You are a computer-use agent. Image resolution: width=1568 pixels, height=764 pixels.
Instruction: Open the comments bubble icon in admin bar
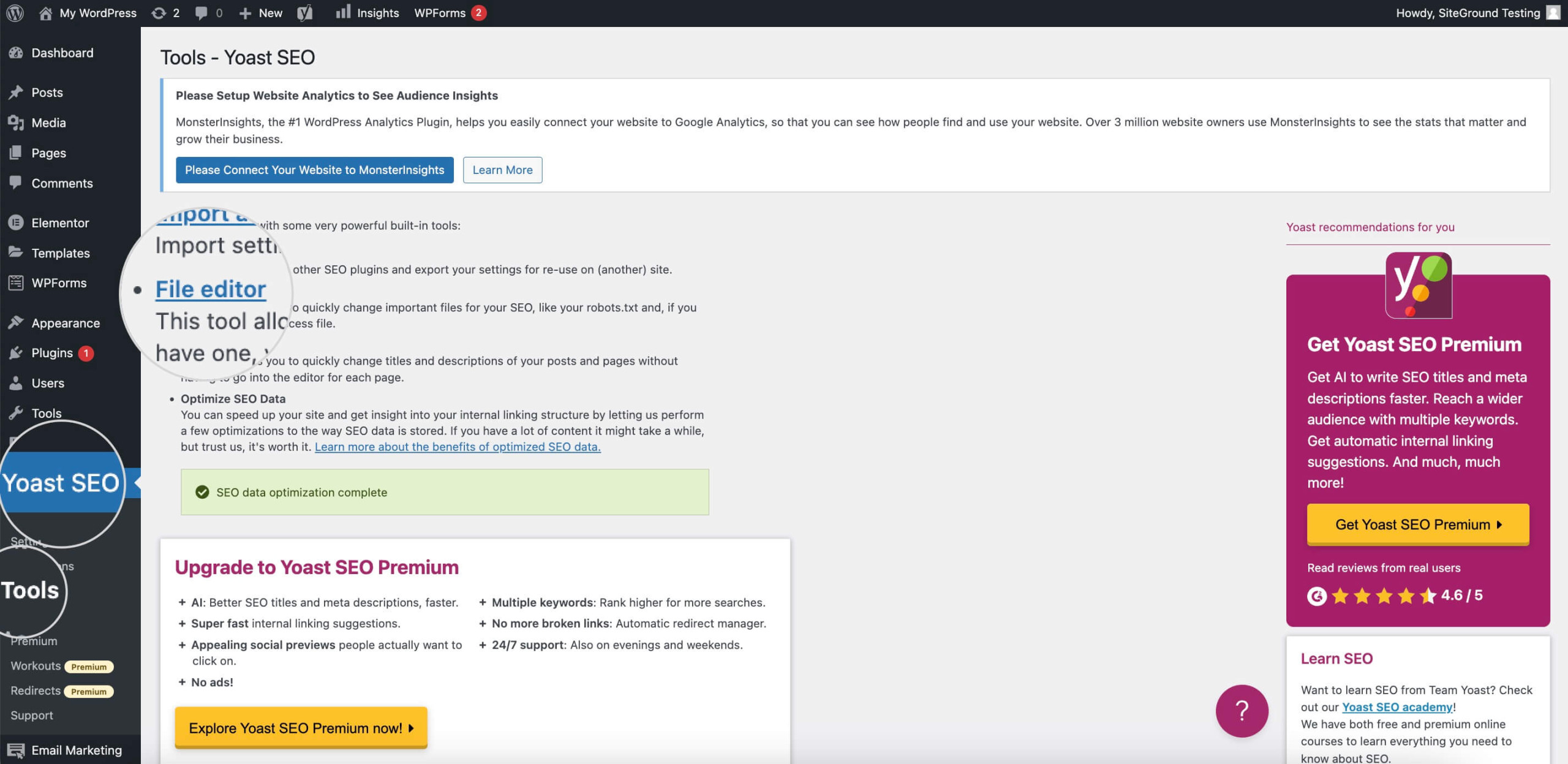pyautogui.click(x=201, y=13)
